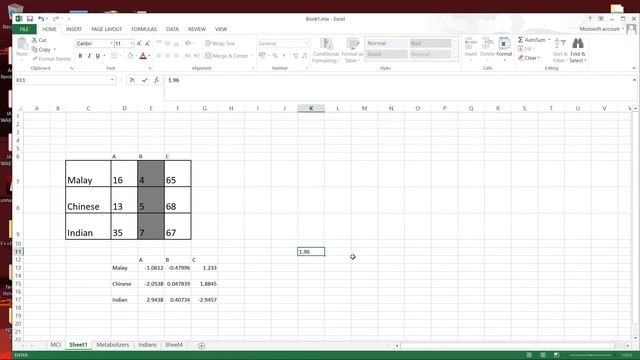Image resolution: width=640 pixels, height=360 pixels.
Task: Select the cell with value 2.9438
Action: point(151,300)
